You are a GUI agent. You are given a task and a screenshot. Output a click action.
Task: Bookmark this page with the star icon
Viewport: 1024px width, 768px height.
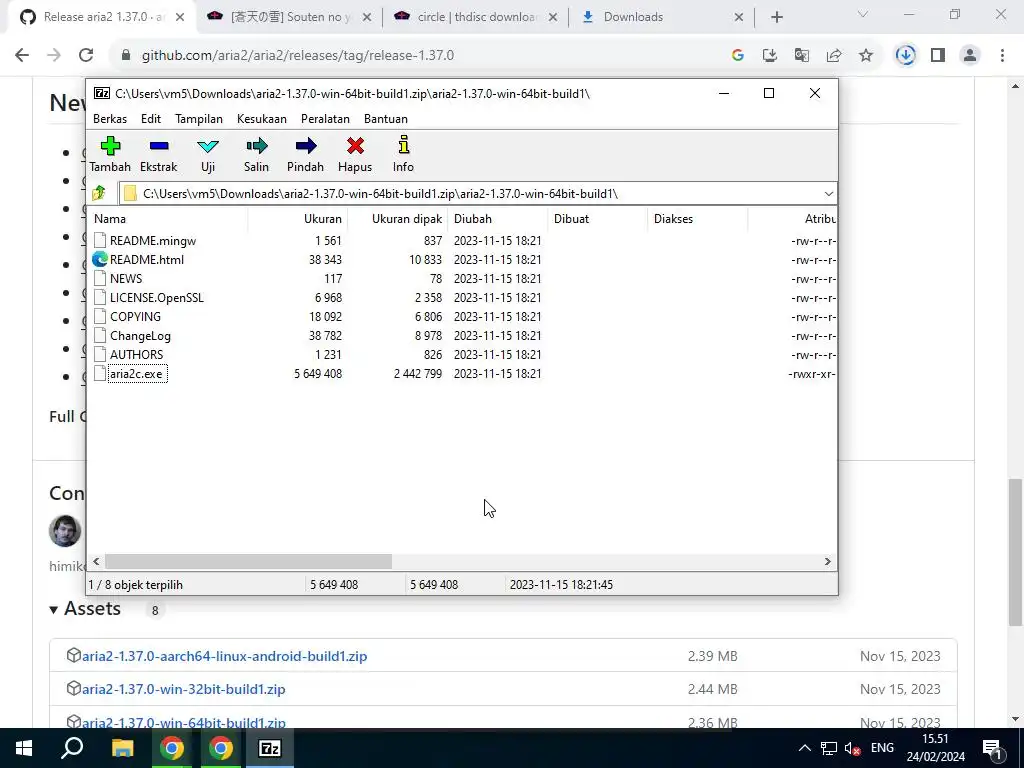click(x=866, y=56)
